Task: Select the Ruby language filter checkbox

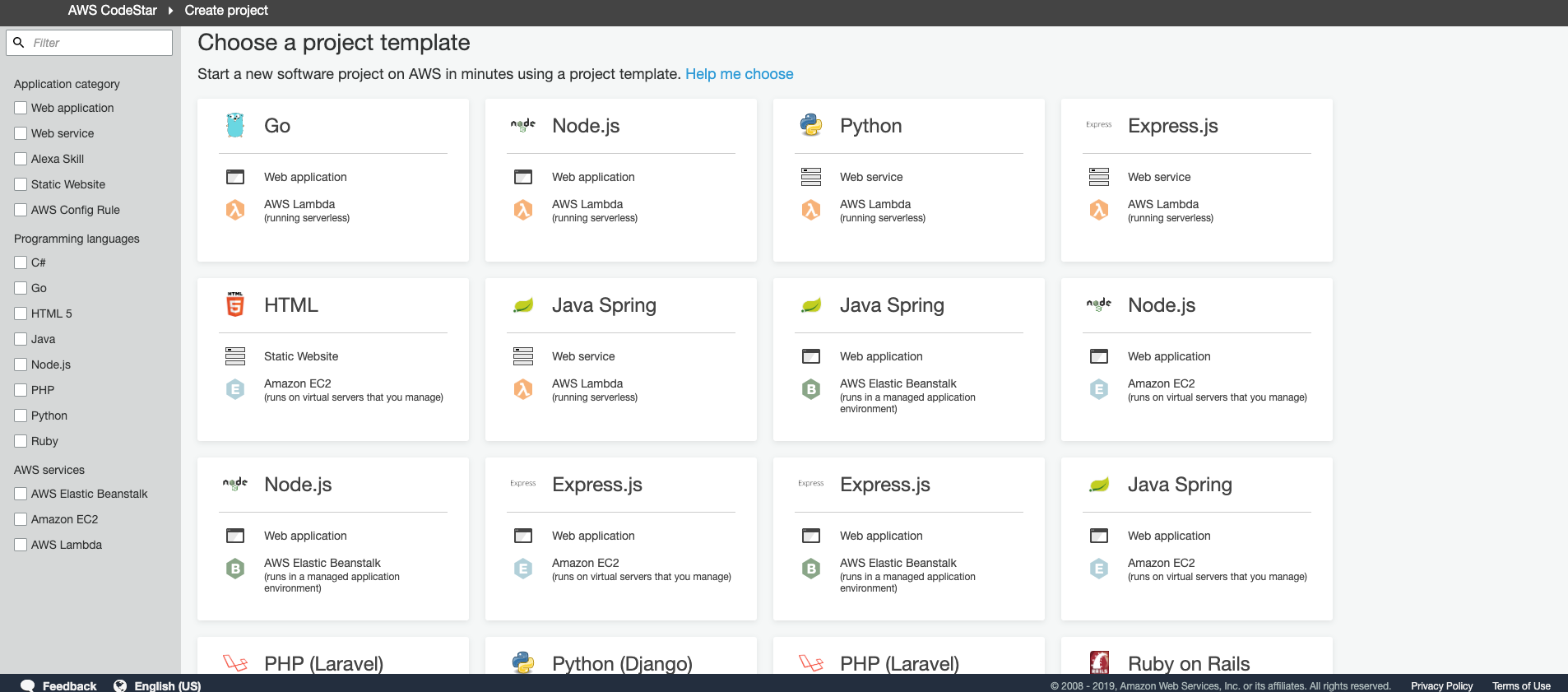Action: pyautogui.click(x=21, y=441)
